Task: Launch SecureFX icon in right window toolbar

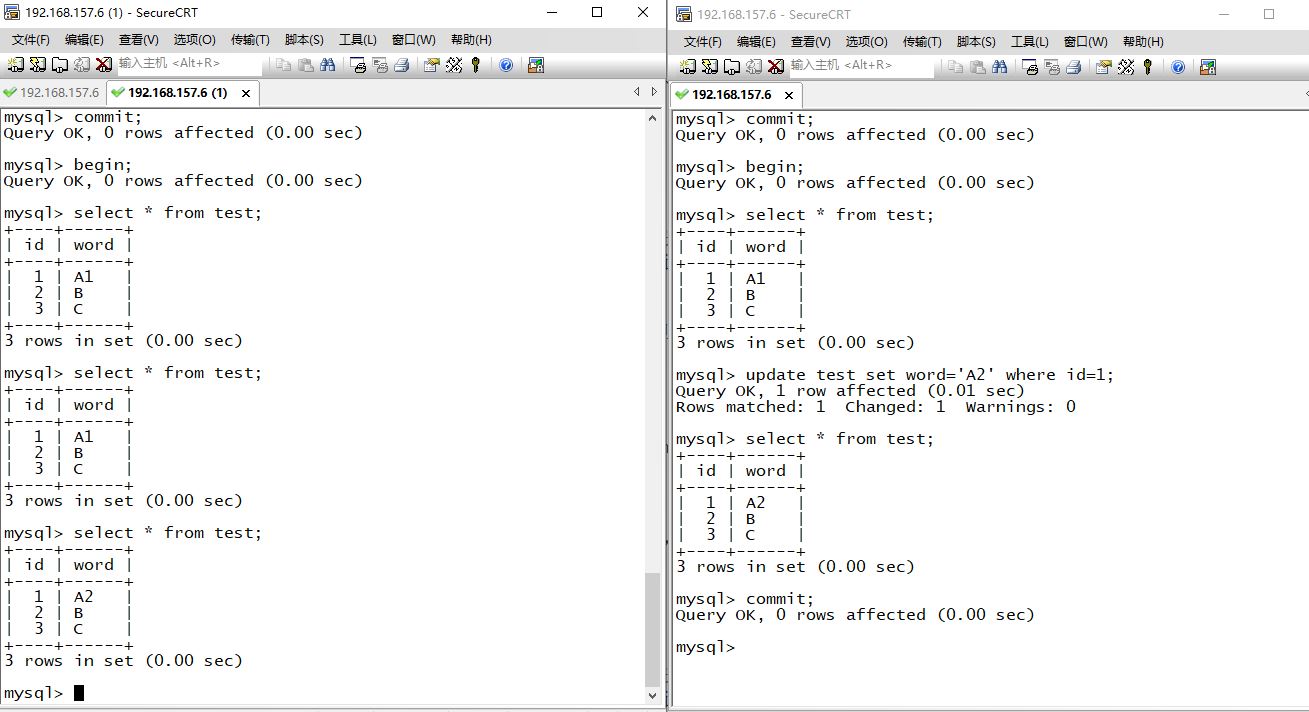Action: pyautogui.click(x=1208, y=66)
